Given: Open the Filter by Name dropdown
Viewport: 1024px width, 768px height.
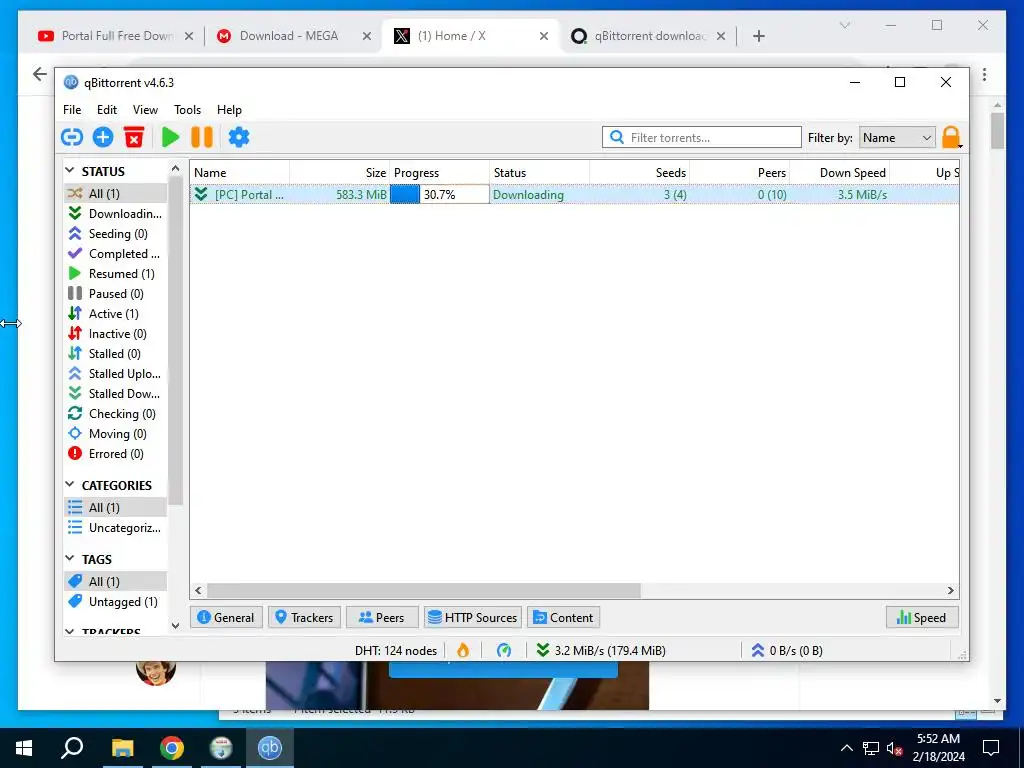Looking at the screenshot, I should (x=897, y=138).
